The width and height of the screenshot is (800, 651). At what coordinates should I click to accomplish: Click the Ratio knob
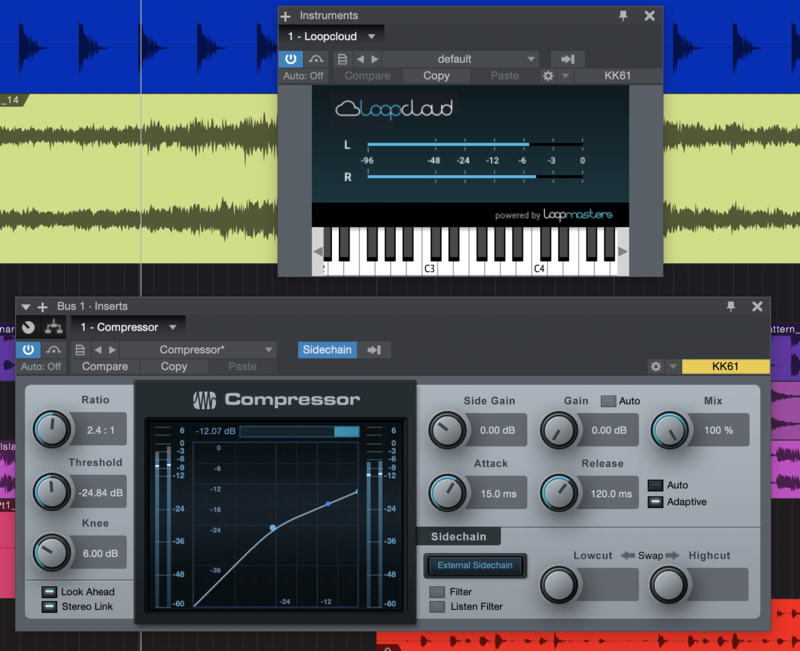(x=52, y=430)
